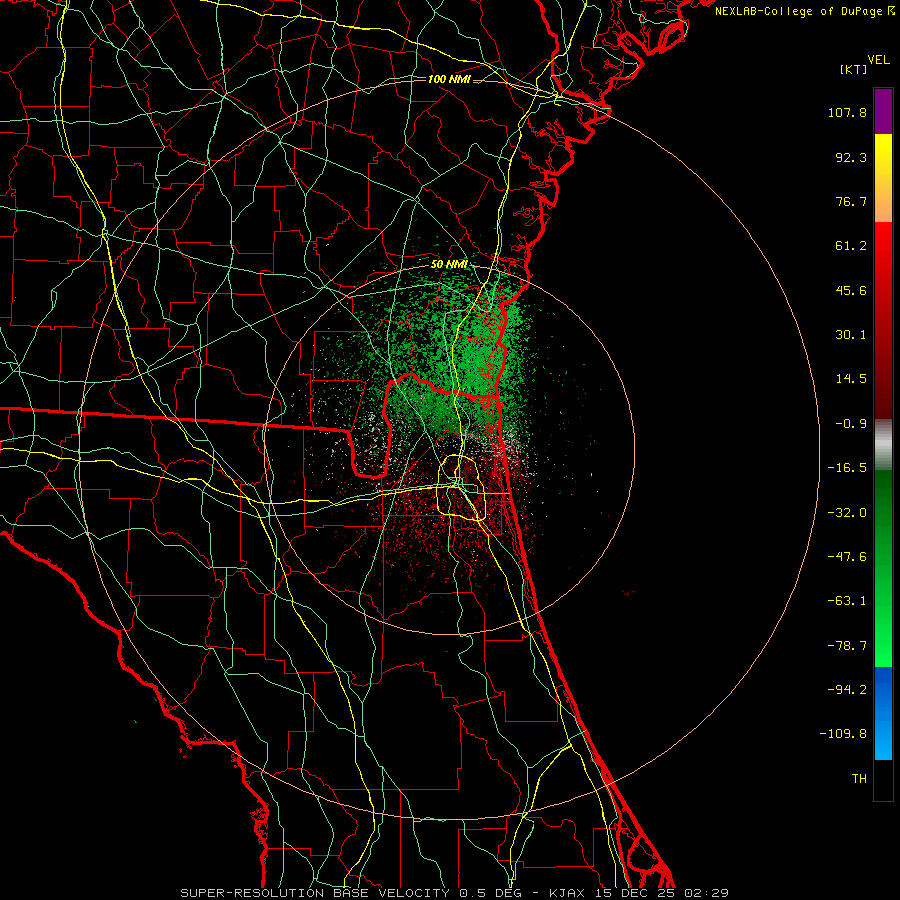Click the -94.2 legend value
Image resolution: width=900 pixels, height=900 pixels.
pyautogui.click(x=847, y=690)
